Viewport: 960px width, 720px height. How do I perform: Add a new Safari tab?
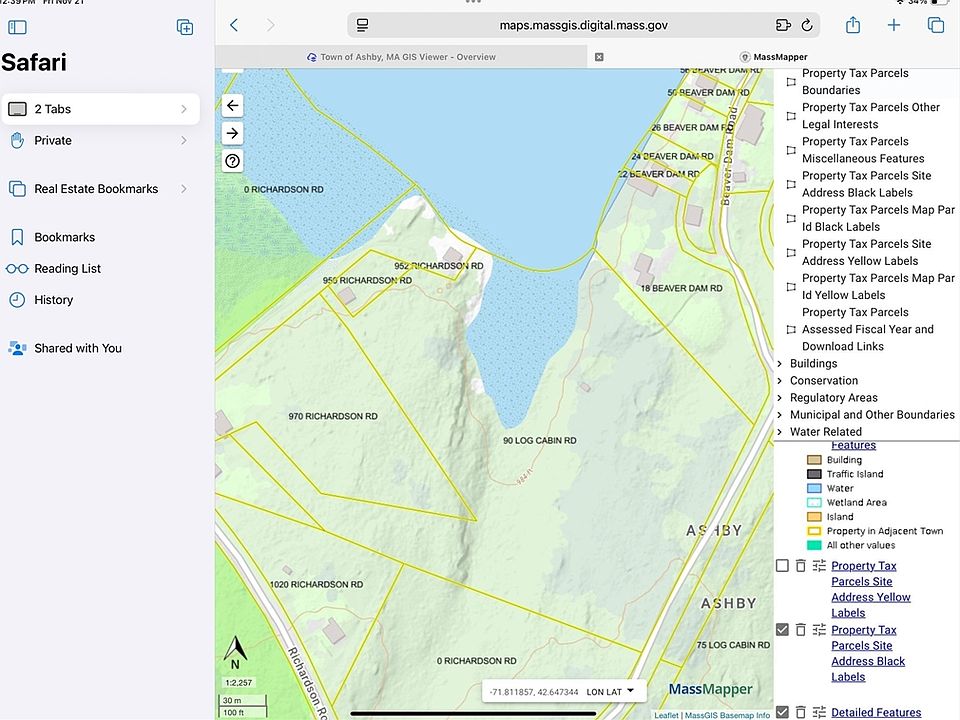894,25
